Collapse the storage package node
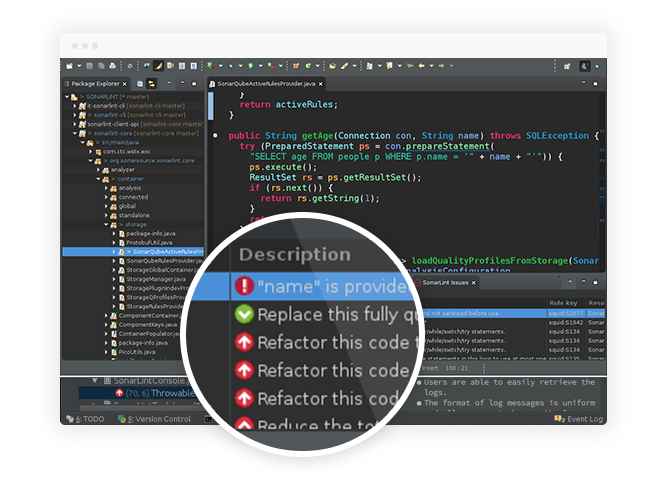 tap(105, 225)
